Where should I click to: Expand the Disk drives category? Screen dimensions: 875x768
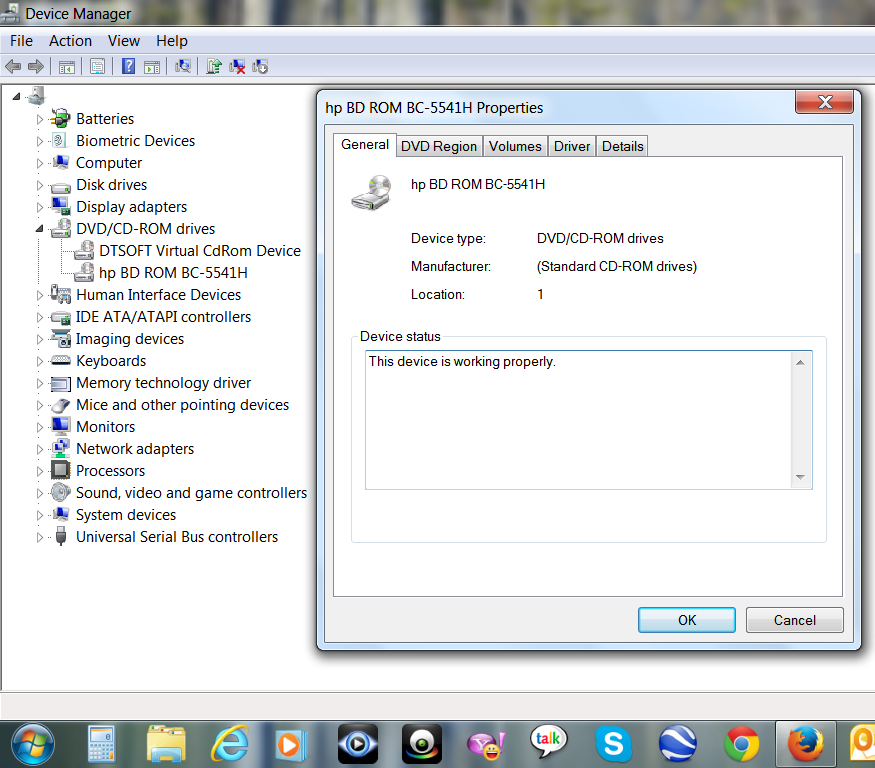point(40,185)
